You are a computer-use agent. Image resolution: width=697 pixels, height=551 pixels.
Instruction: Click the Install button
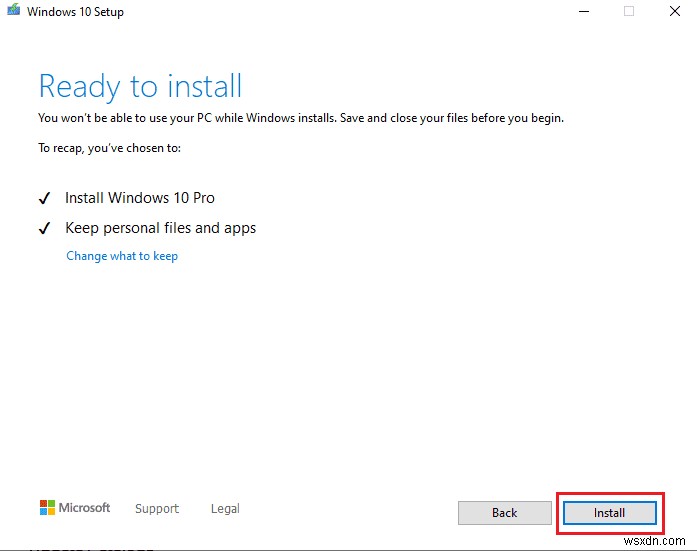609,513
